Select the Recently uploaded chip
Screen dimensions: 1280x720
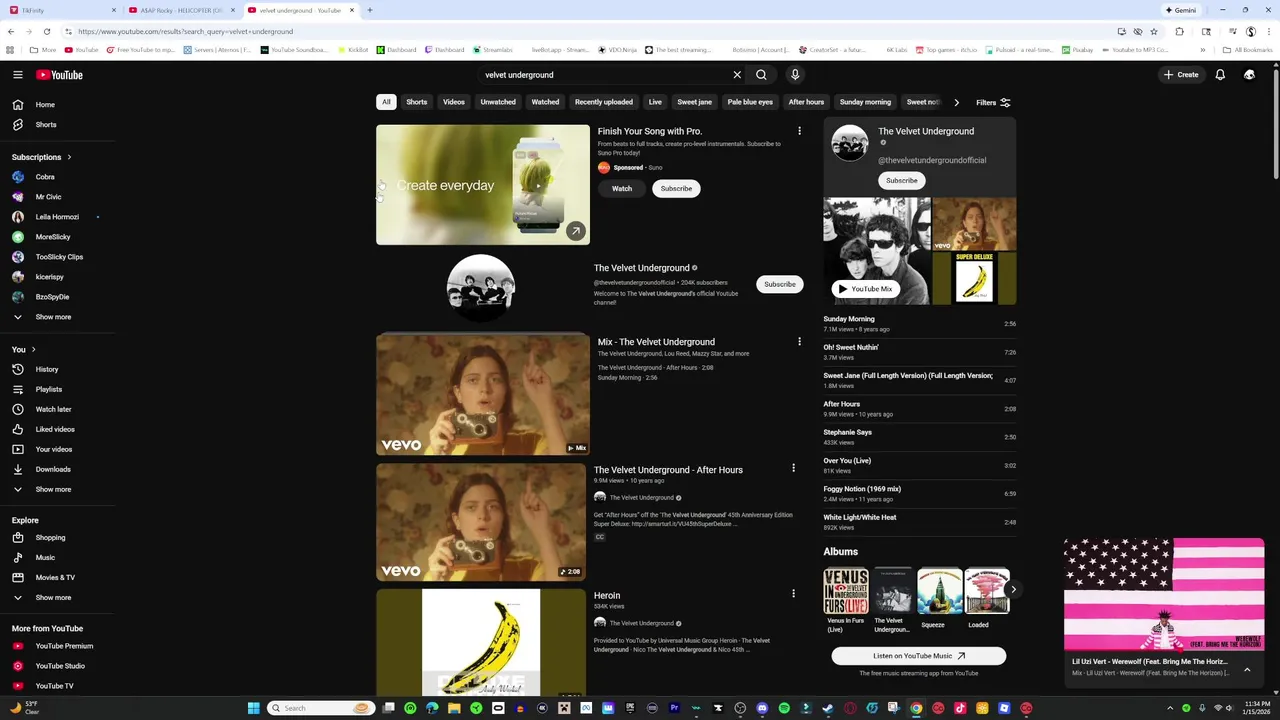pyautogui.click(x=604, y=102)
